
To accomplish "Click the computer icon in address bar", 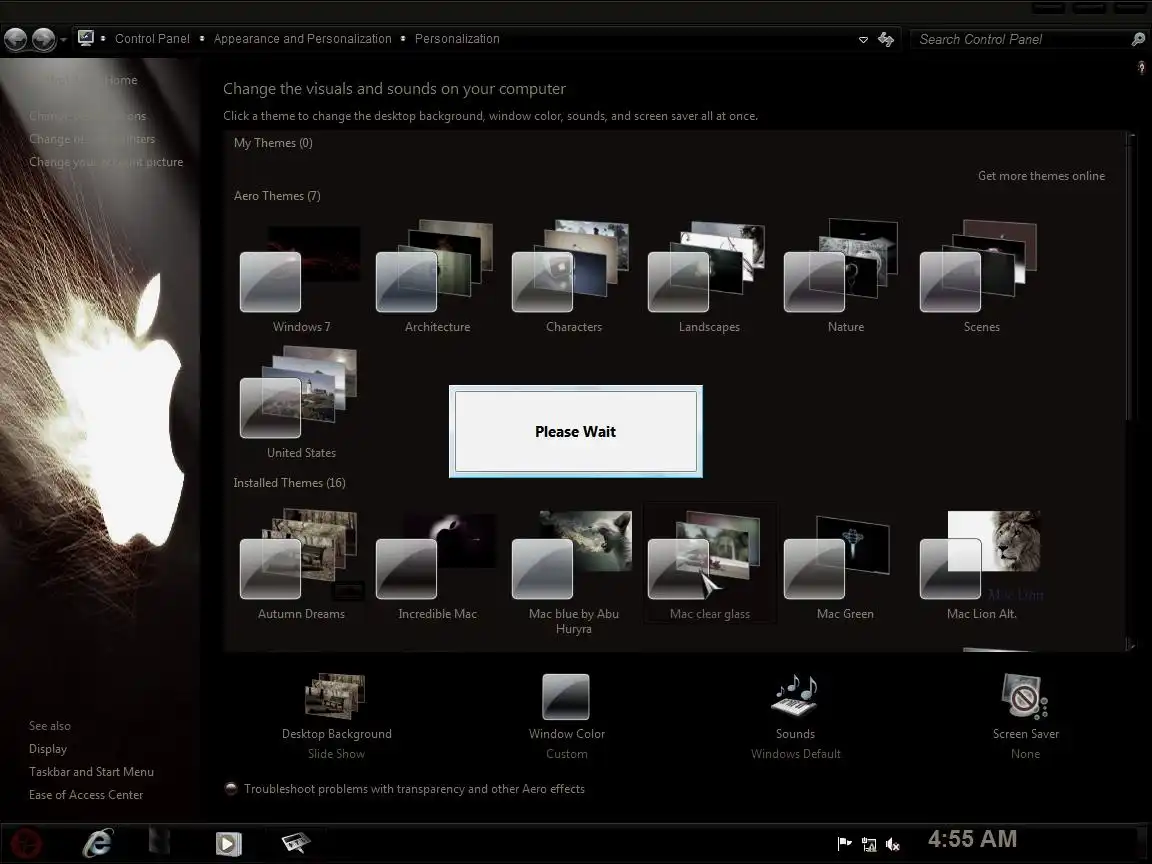I will (86, 38).
